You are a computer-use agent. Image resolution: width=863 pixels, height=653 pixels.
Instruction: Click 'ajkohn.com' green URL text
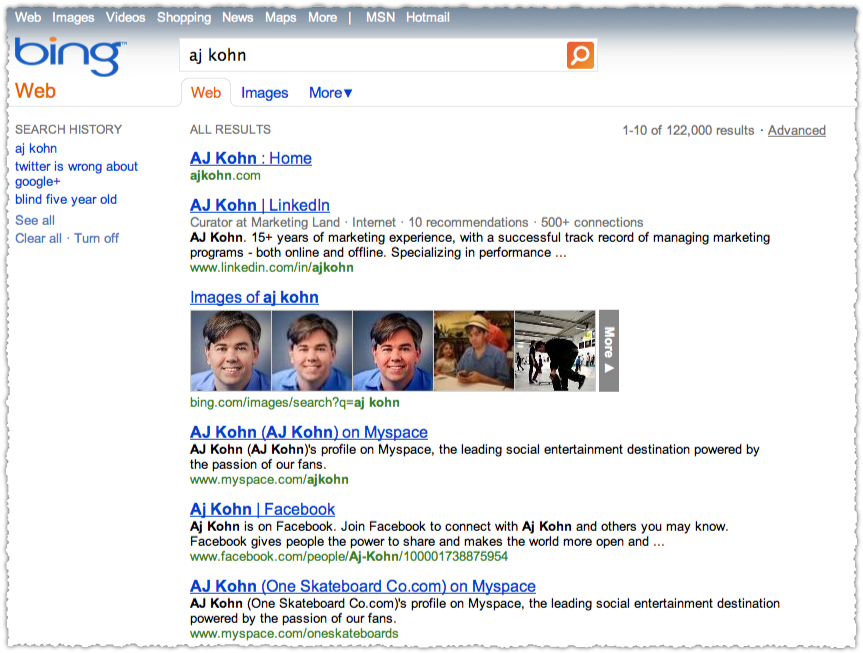pos(225,176)
